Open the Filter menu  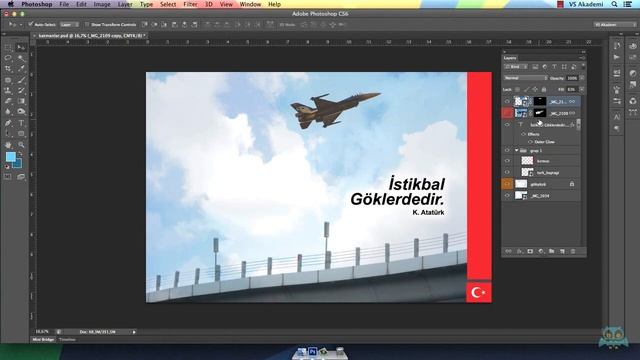point(190,4)
